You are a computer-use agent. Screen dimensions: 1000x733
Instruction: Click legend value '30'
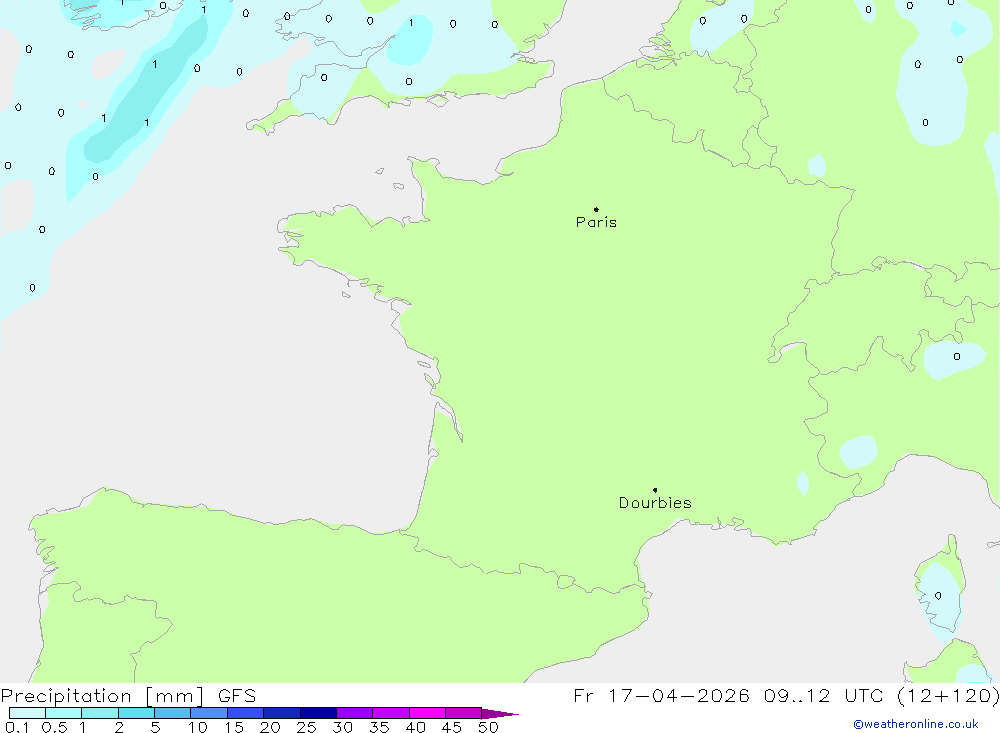coord(343,727)
